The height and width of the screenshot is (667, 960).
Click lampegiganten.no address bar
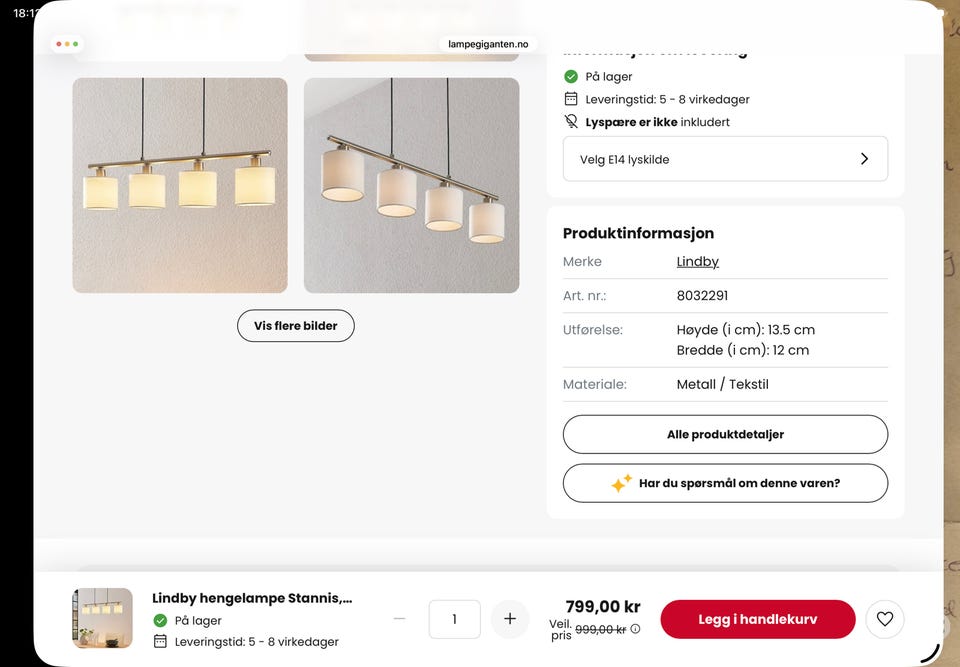coord(488,44)
